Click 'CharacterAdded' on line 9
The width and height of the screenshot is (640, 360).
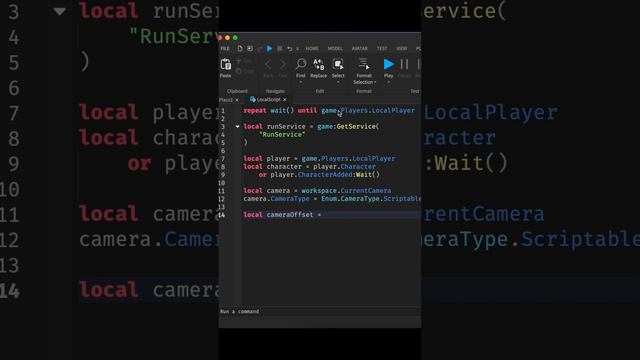coord(325,175)
